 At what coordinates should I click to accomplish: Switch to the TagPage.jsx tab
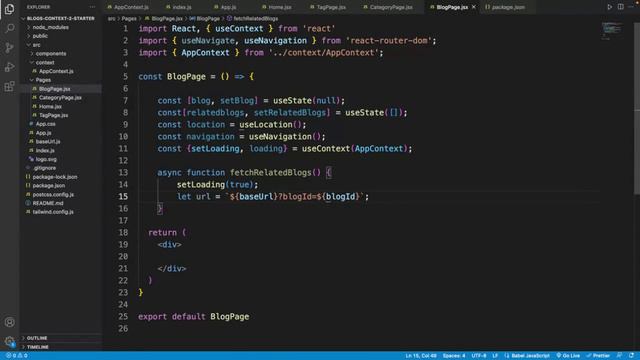coord(328,7)
